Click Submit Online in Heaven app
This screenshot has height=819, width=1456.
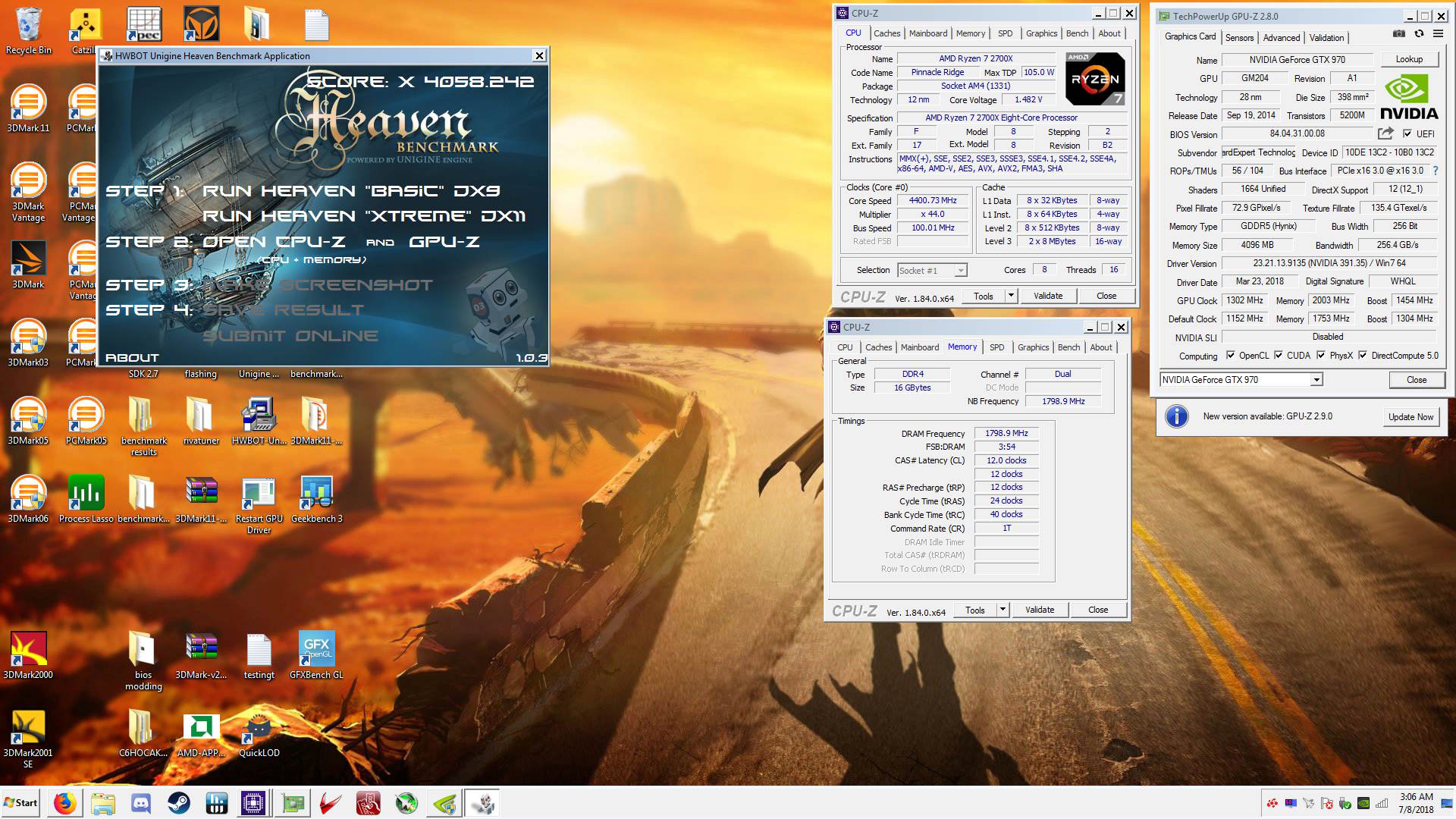[x=290, y=336]
